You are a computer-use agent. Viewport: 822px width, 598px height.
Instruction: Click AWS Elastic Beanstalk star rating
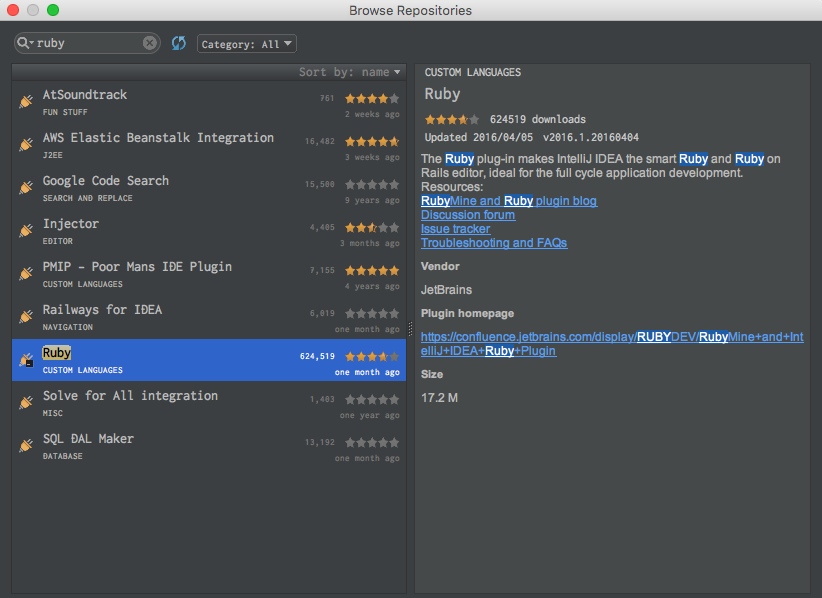click(x=372, y=142)
